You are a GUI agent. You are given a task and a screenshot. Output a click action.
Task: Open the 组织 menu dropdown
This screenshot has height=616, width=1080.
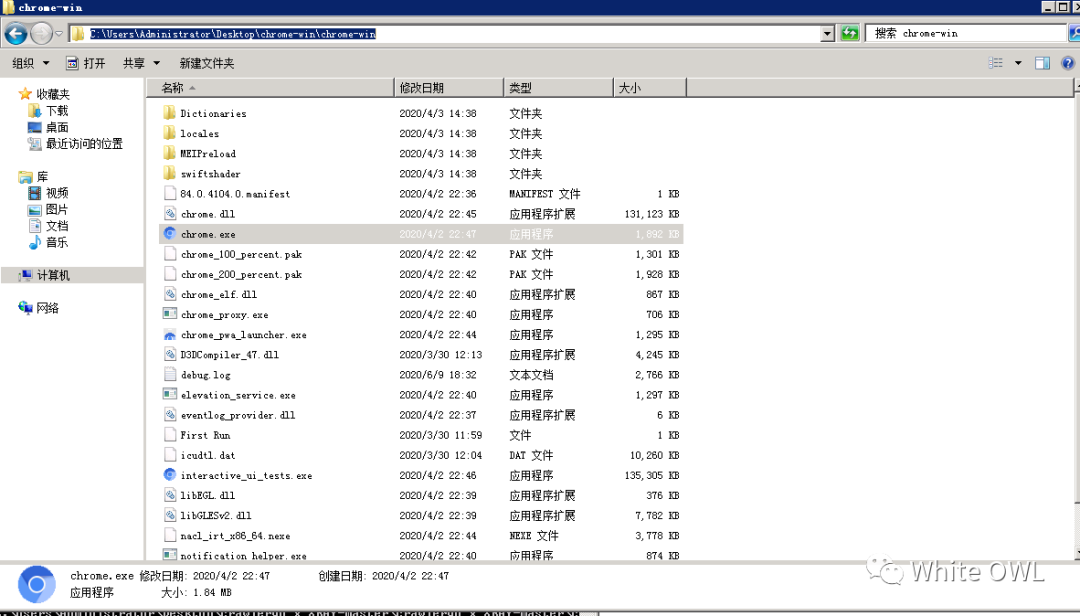click(30, 63)
